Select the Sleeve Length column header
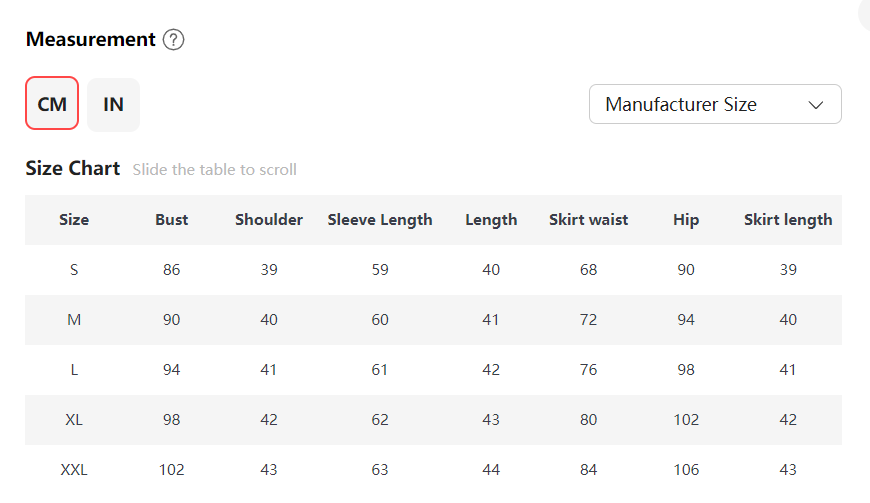Viewport: 870px width, 503px height. click(x=380, y=220)
